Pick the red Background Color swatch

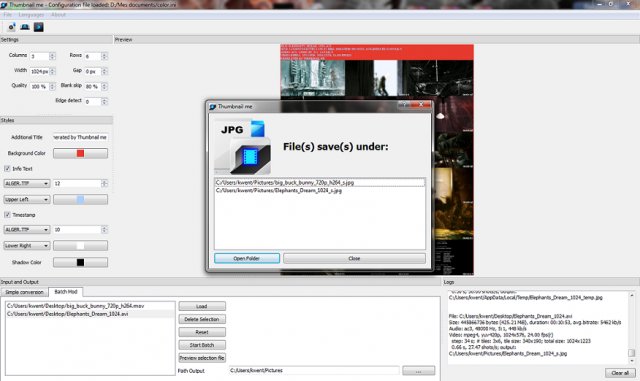pos(80,153)
